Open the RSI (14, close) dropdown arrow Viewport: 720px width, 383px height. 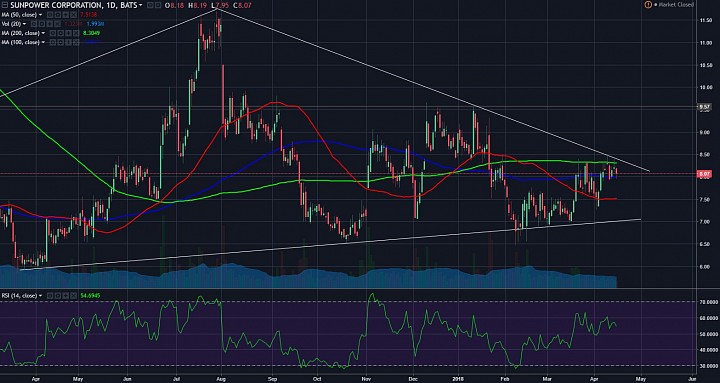[x=40, y=295]
